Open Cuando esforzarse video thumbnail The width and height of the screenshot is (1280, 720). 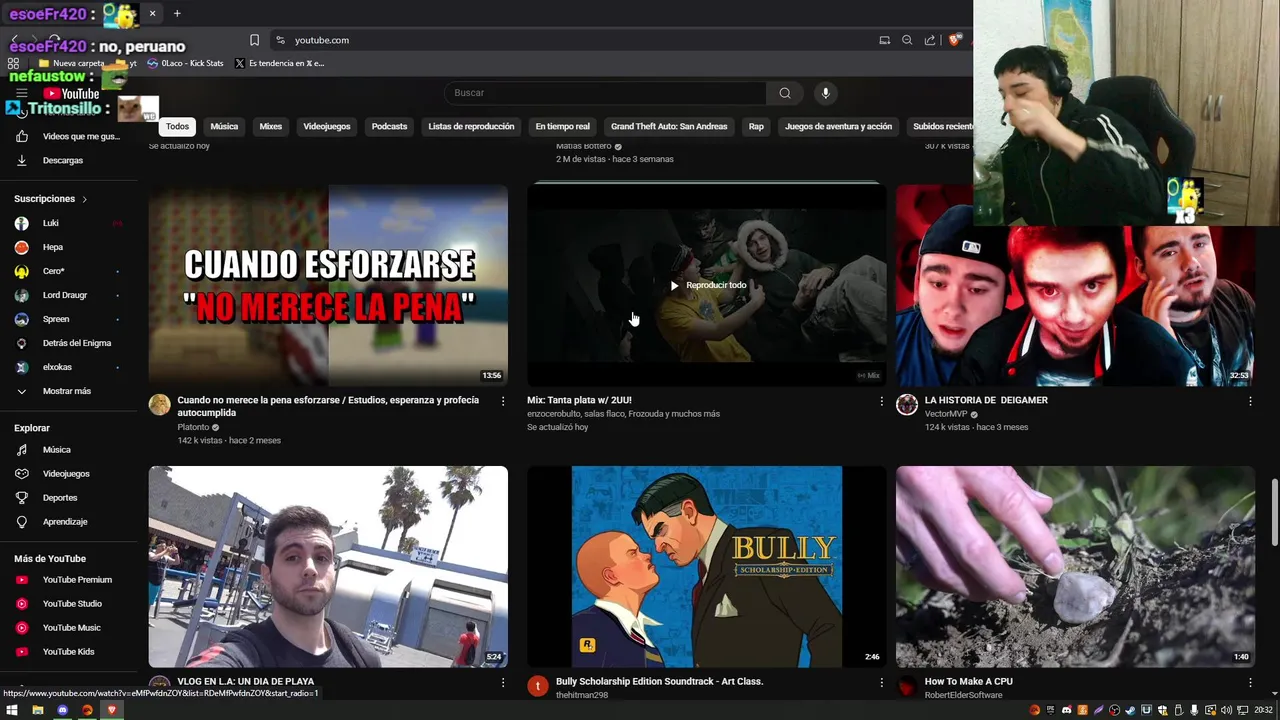click(x=328, y=285)
